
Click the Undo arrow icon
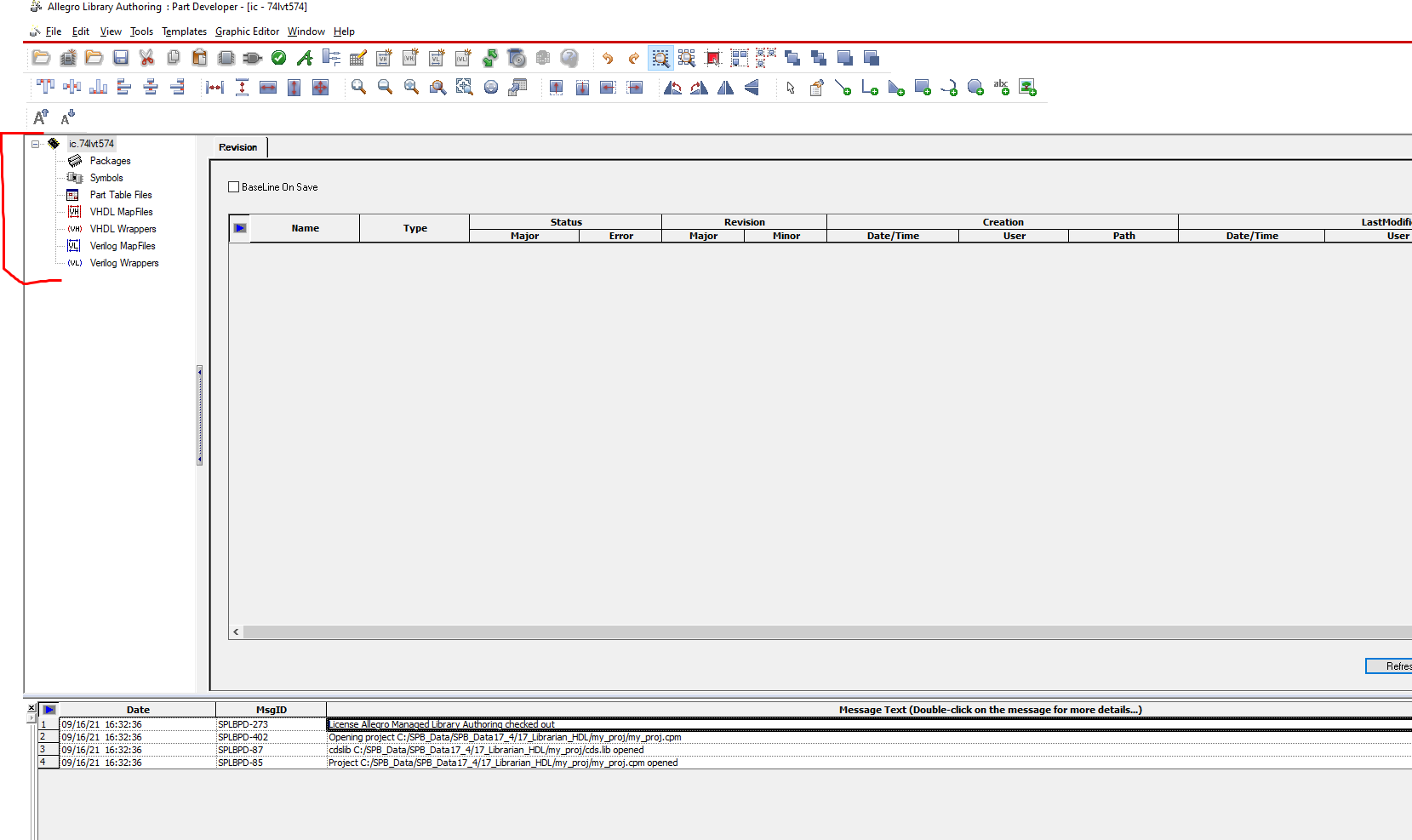tap(607, 58)
